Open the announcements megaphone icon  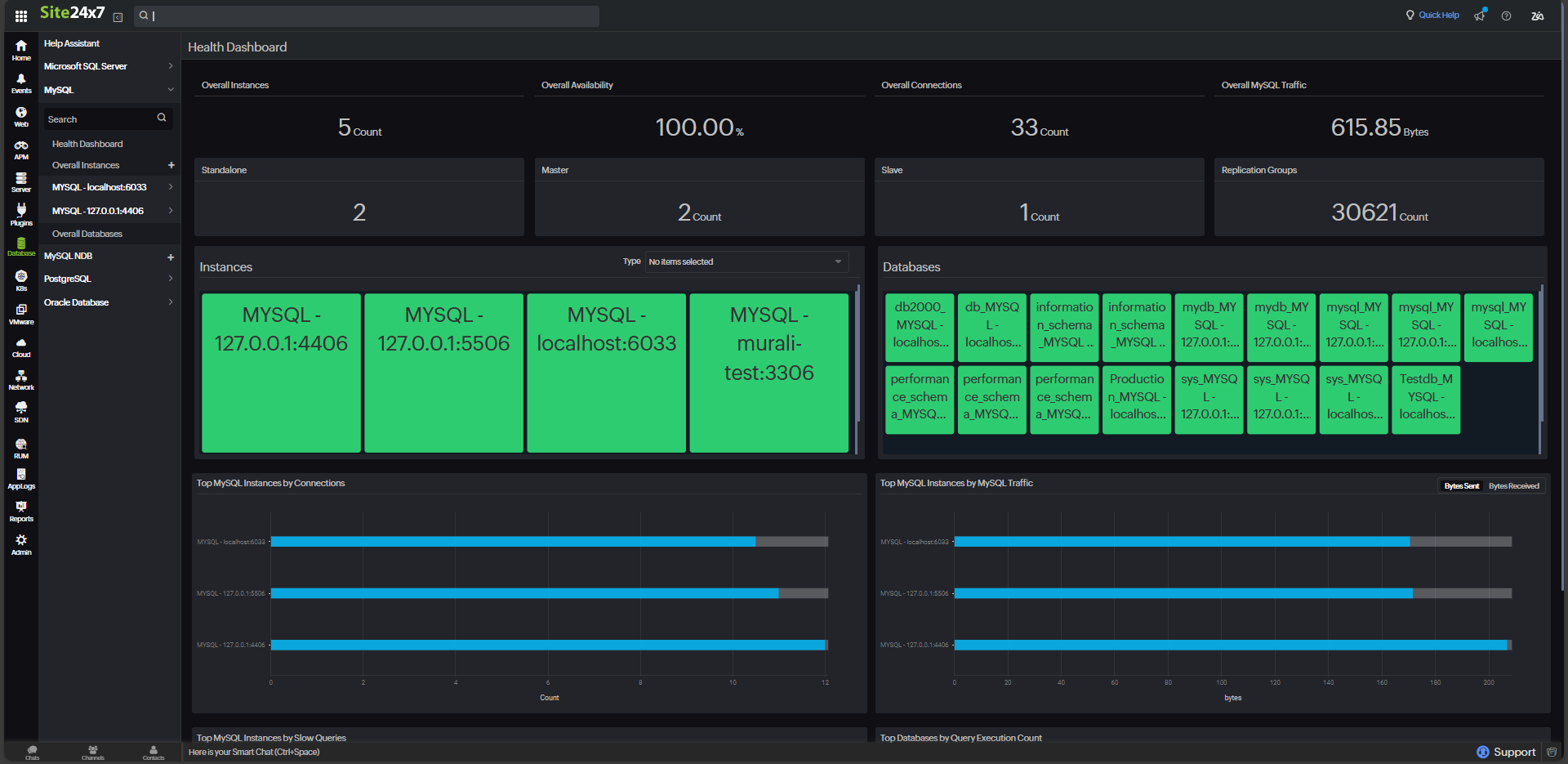click(1480, 16)
